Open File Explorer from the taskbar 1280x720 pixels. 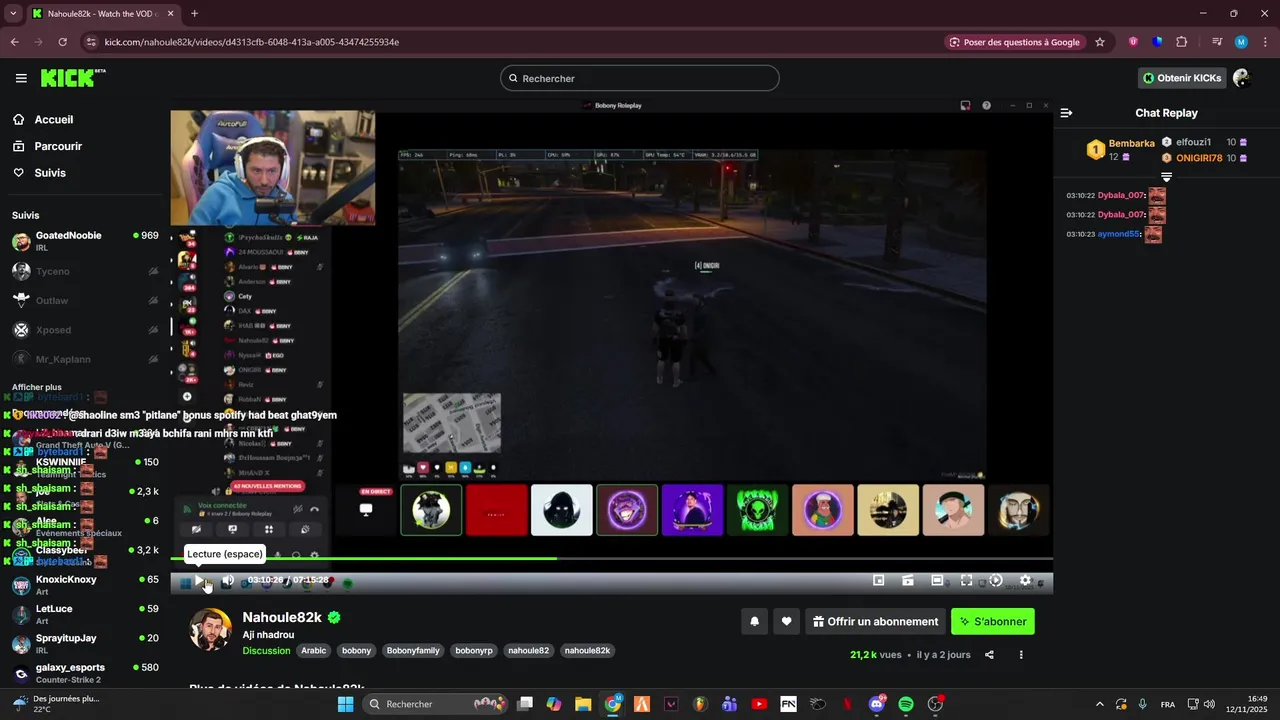(x=583, y=704)
